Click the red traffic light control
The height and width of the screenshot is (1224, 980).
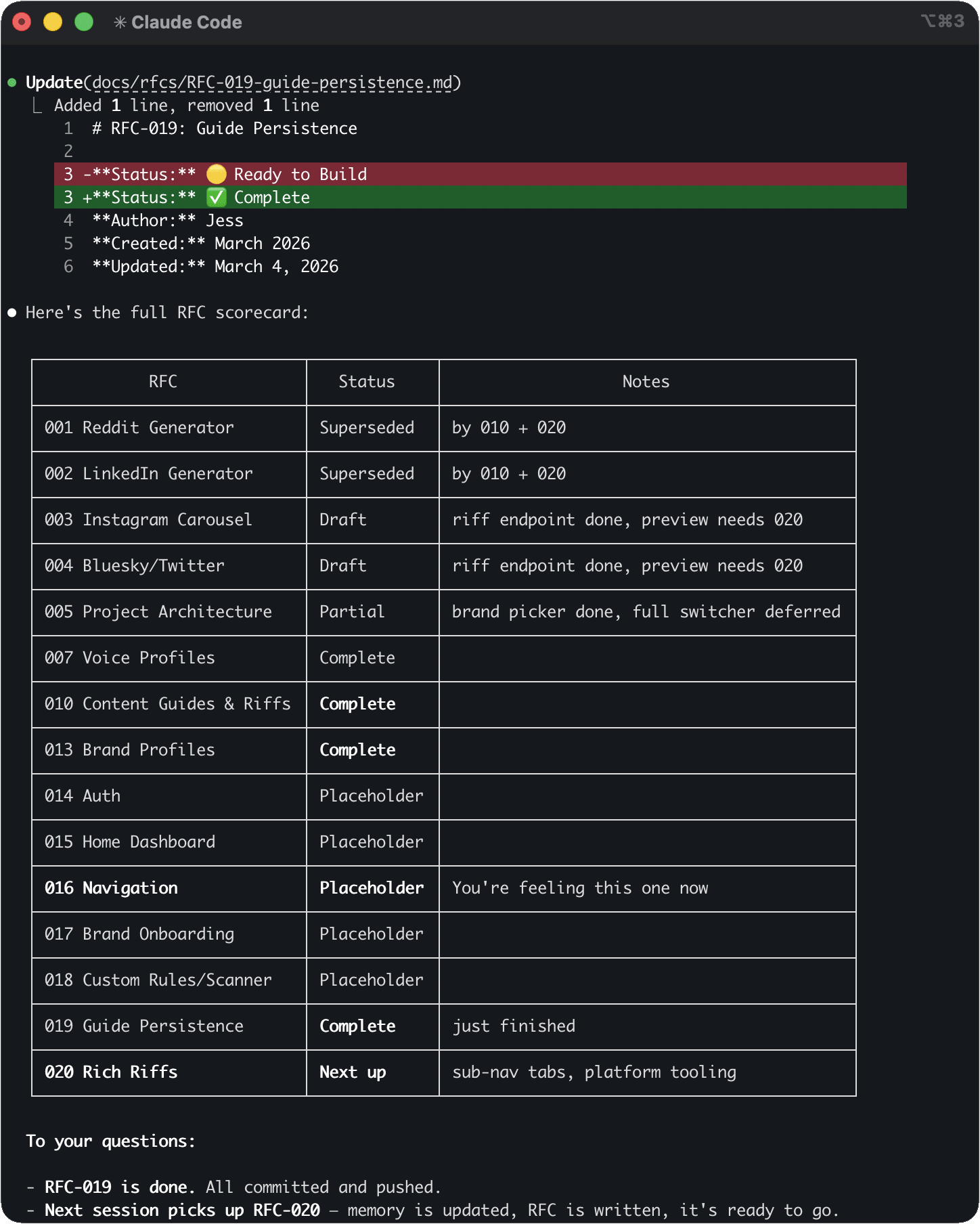click(22, 22)
